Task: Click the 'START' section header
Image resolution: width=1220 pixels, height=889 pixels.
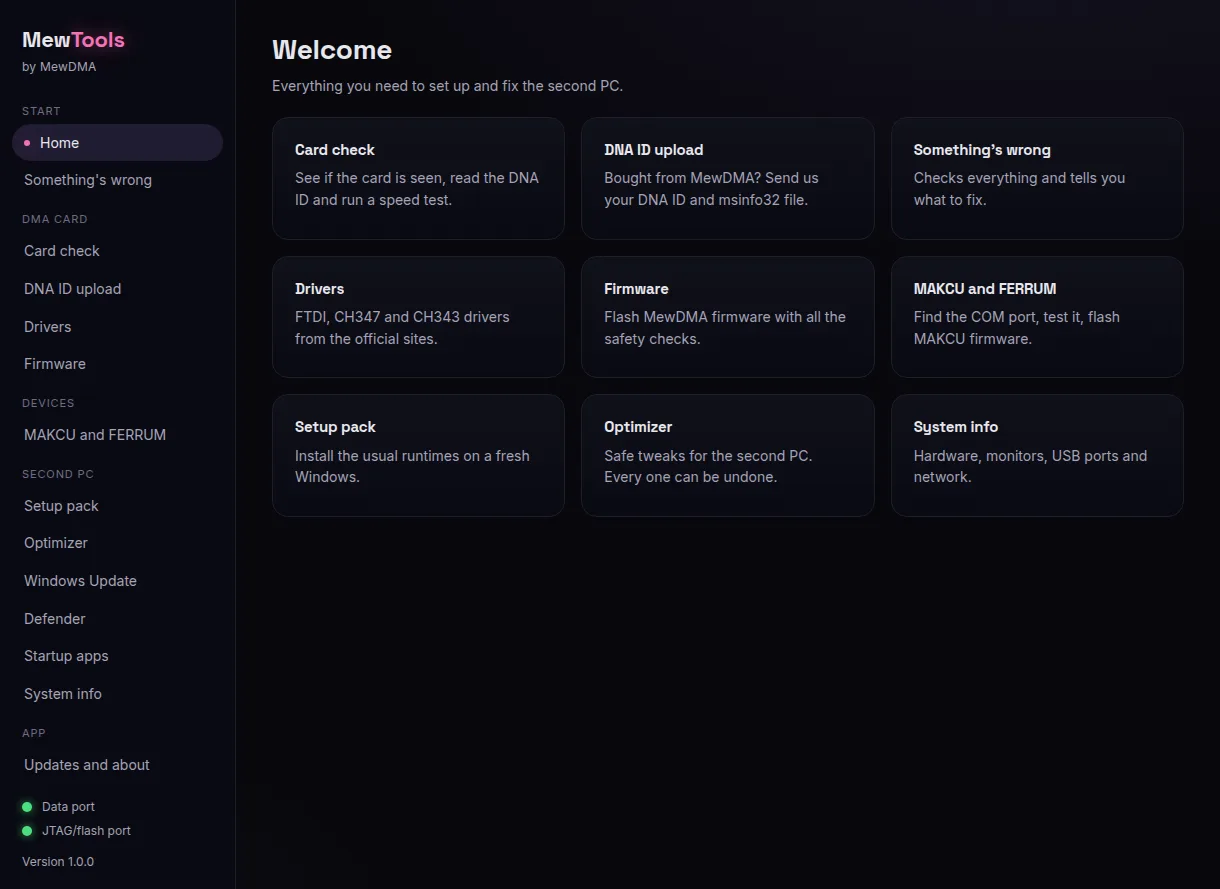Action: 41,111
